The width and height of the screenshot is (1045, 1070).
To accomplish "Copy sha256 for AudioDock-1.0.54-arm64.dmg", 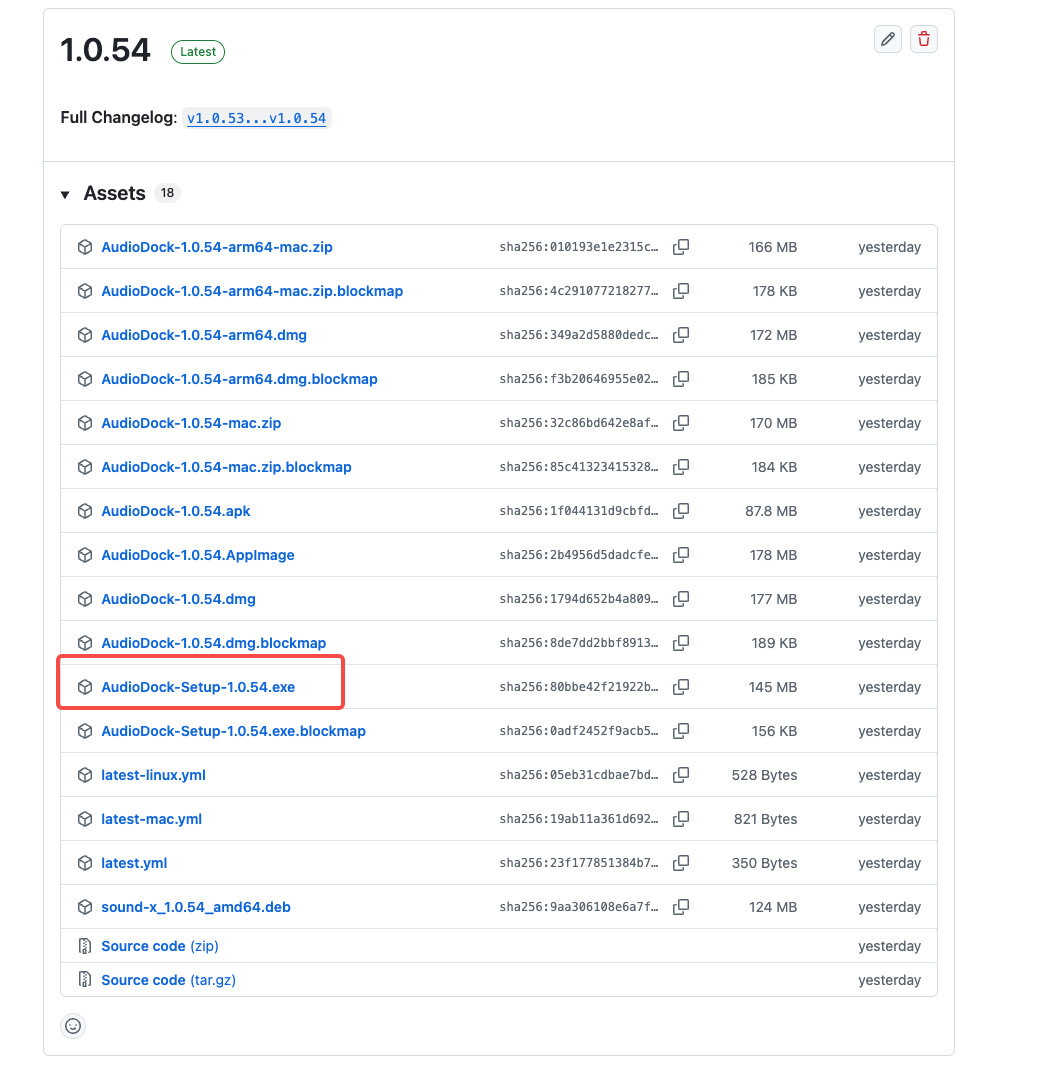I will [x=681, y=335].
